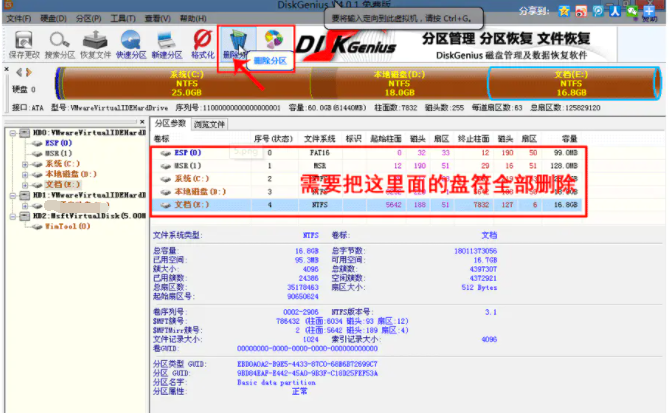Share to Weibo using the red eye icon
The width and height of the screenshot is (671, 413).
(x=581, y=11)
